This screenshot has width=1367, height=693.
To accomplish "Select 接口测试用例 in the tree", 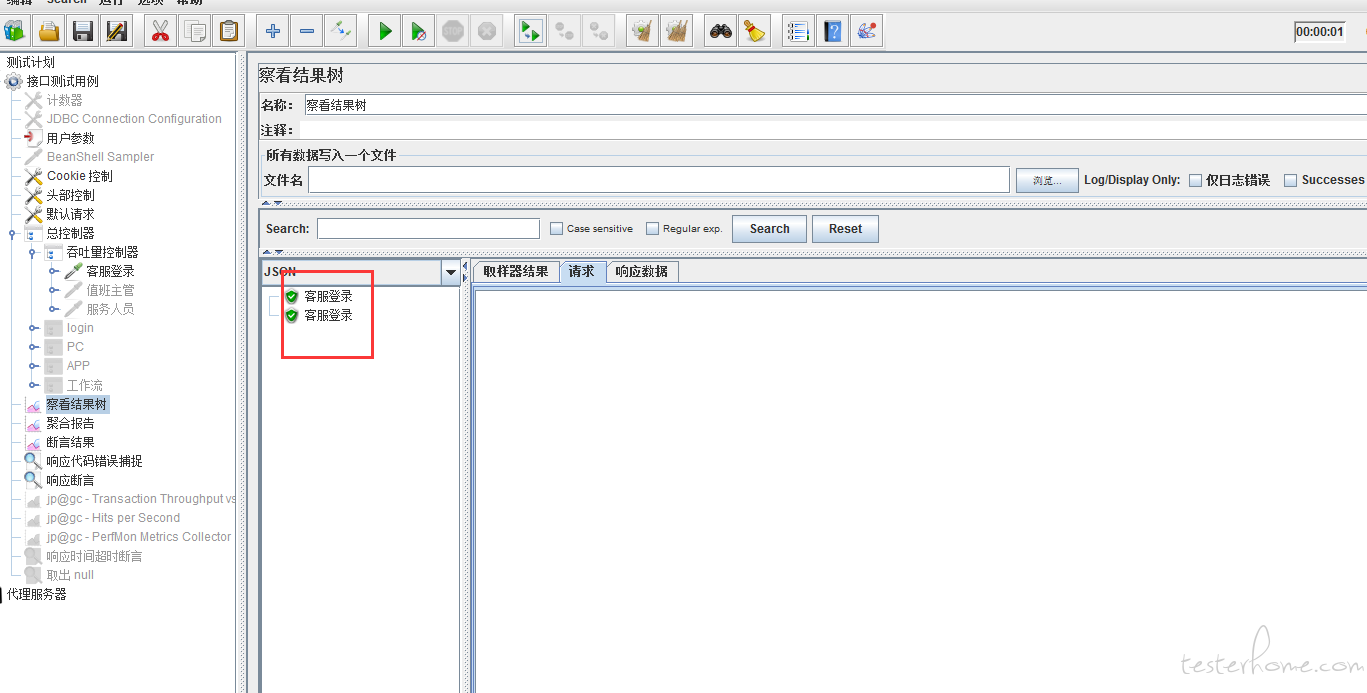I will 62,81.
